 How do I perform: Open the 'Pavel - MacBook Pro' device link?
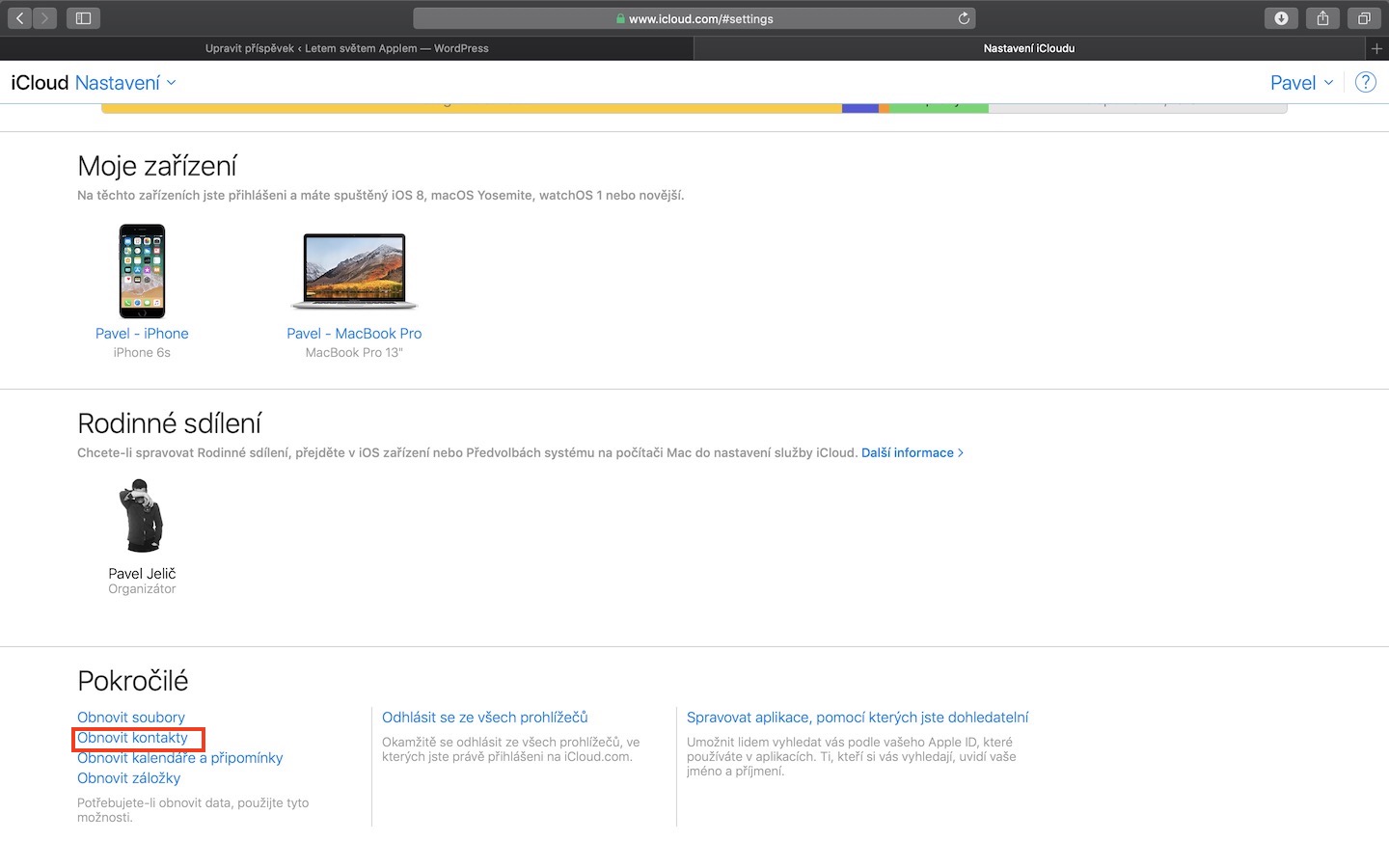[x=354, y=334]
